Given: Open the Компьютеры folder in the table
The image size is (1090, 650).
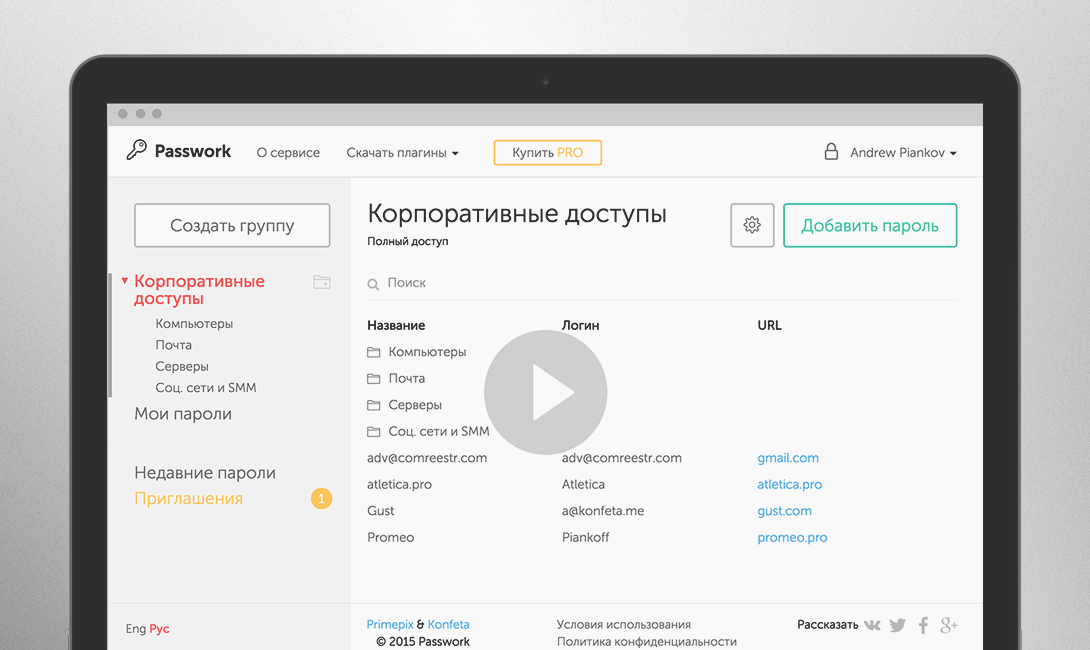Looking at the screenshot, I should point(428,352).
